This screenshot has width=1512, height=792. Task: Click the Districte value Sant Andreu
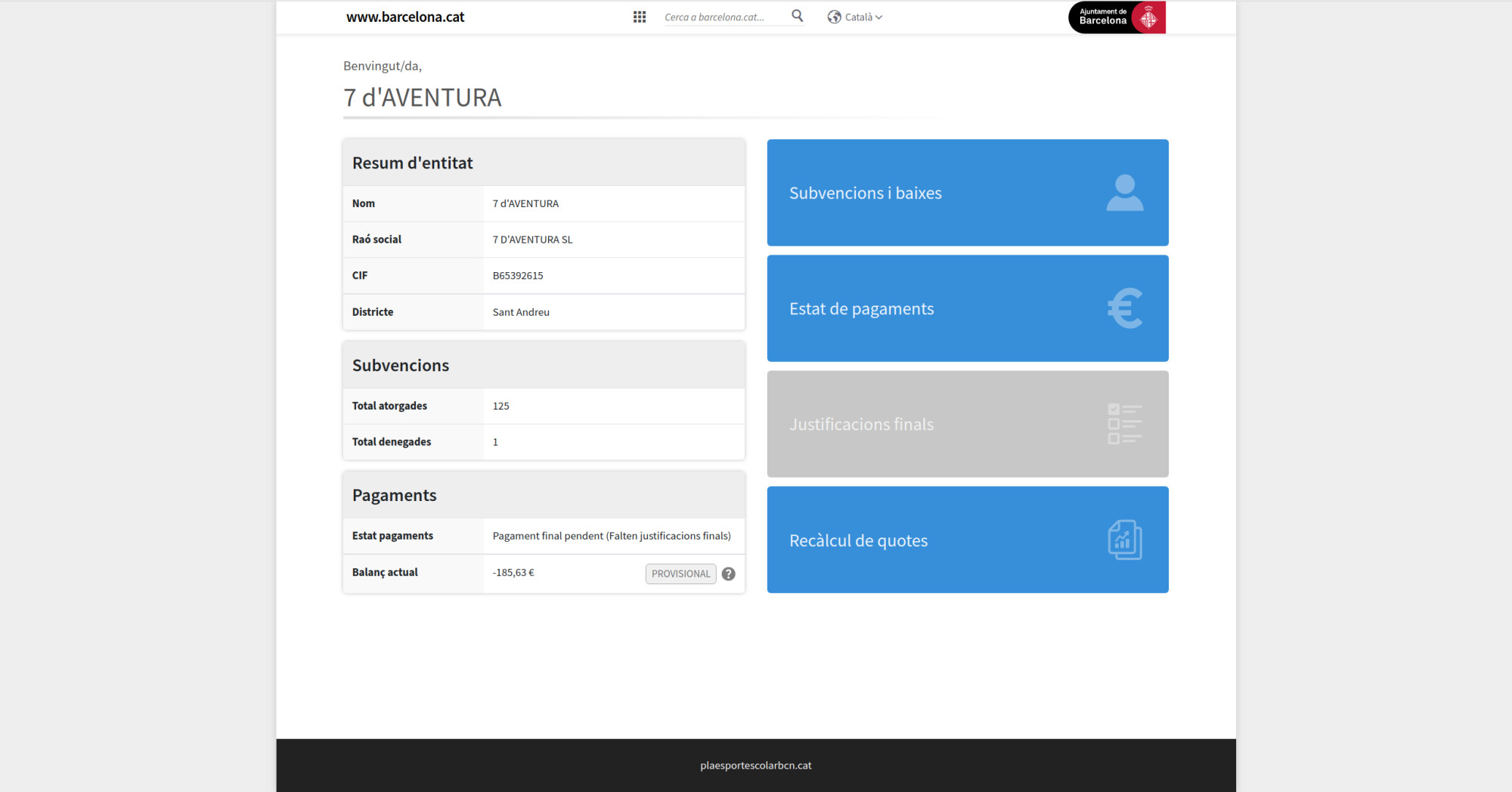[x=521, y=312]
